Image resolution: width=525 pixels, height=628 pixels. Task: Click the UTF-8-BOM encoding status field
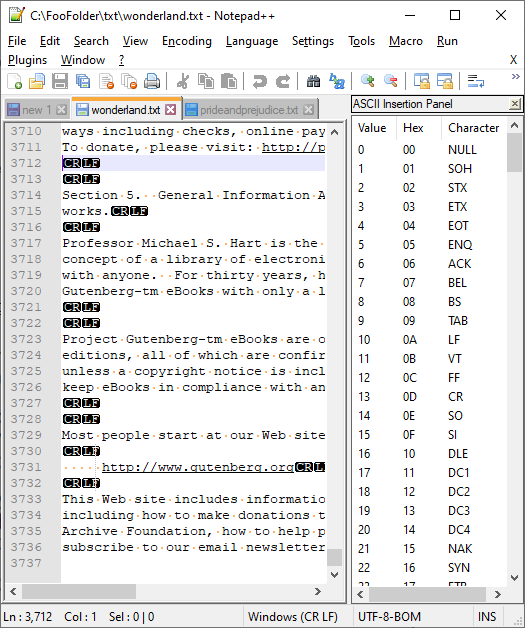[x=389, y=616]
